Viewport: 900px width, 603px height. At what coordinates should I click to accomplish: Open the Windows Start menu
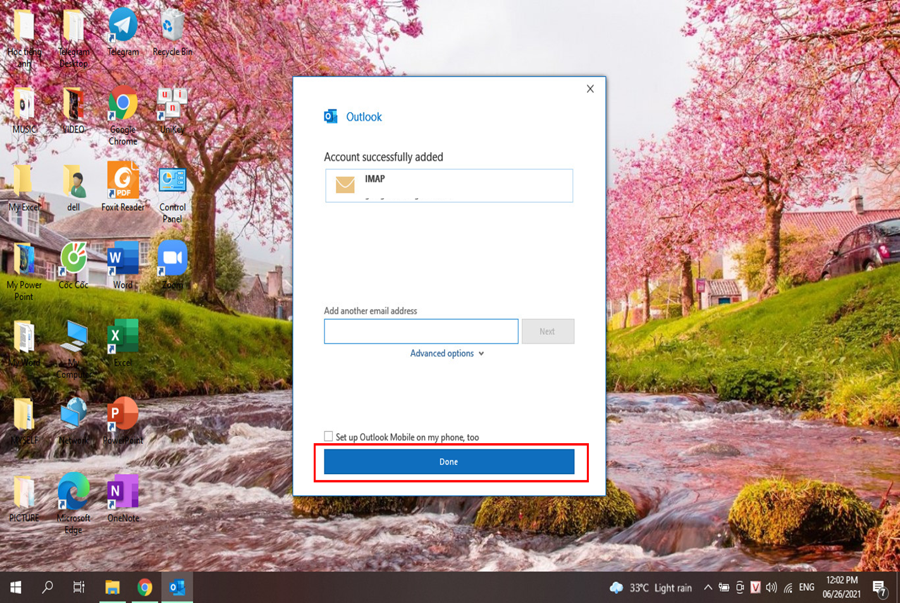tap(16, 587)
